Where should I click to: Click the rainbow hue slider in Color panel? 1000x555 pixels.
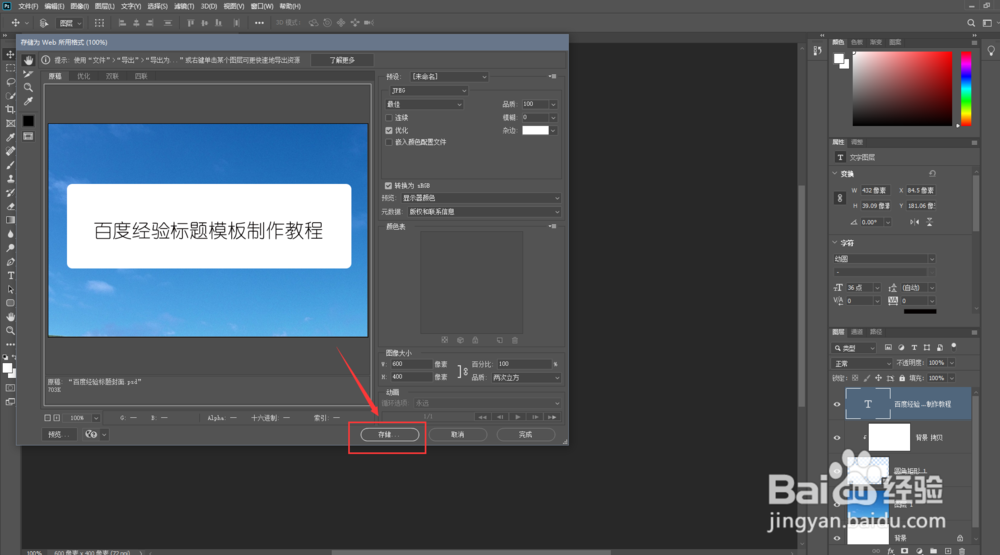pos(966,88)
